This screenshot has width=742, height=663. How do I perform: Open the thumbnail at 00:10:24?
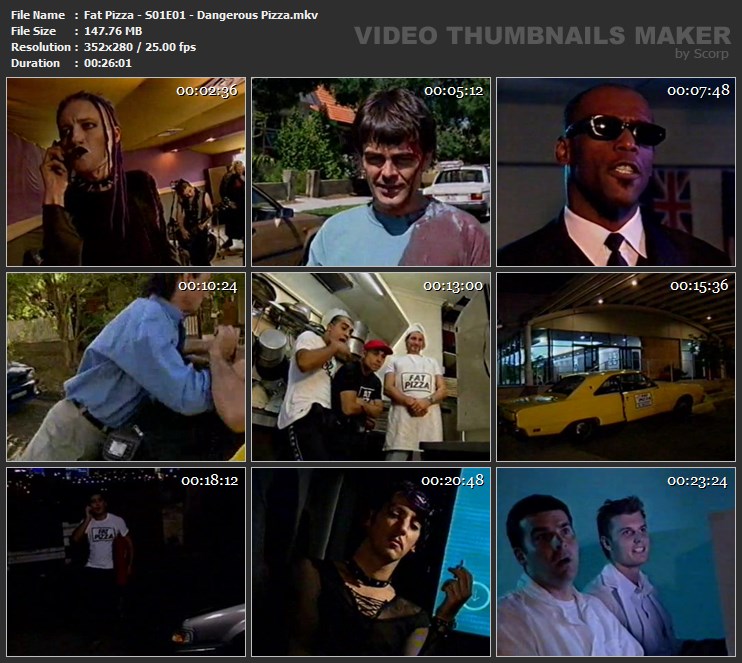[126, 367]
